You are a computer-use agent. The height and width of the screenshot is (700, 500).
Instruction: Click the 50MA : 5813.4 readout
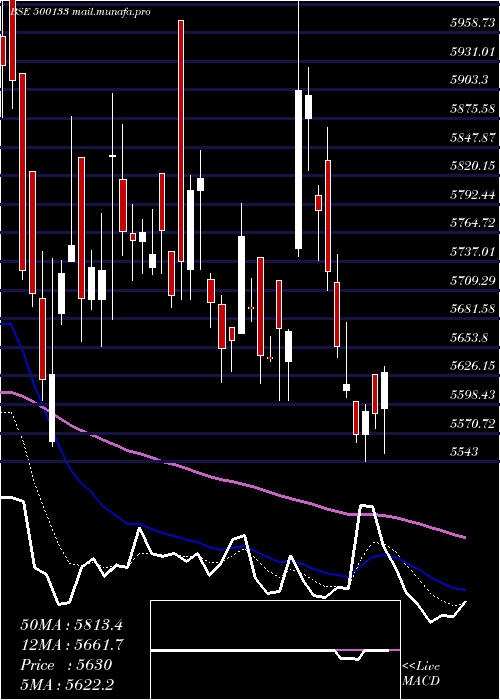(71, 625)
